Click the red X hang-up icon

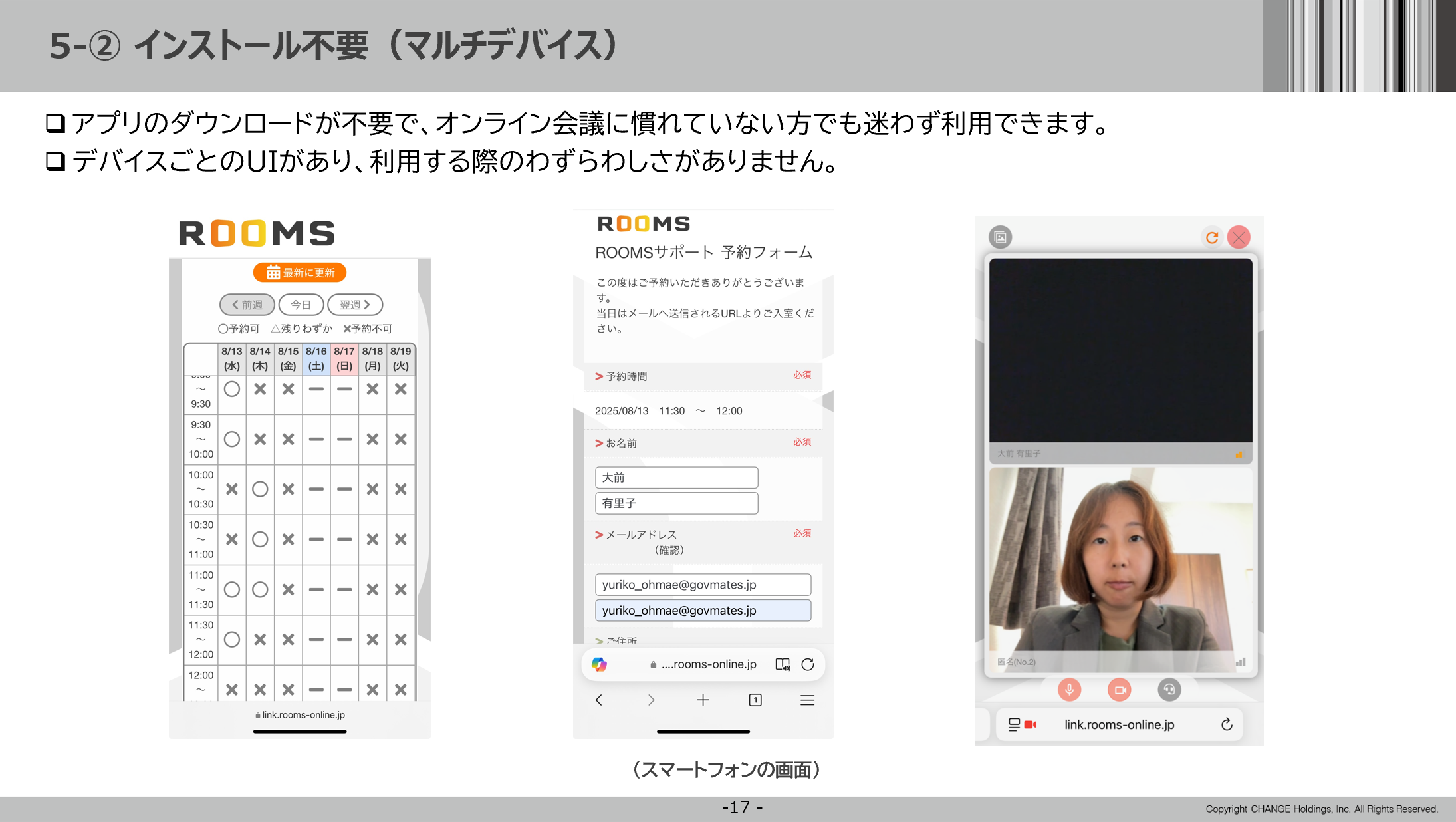tap(1239, 237)
